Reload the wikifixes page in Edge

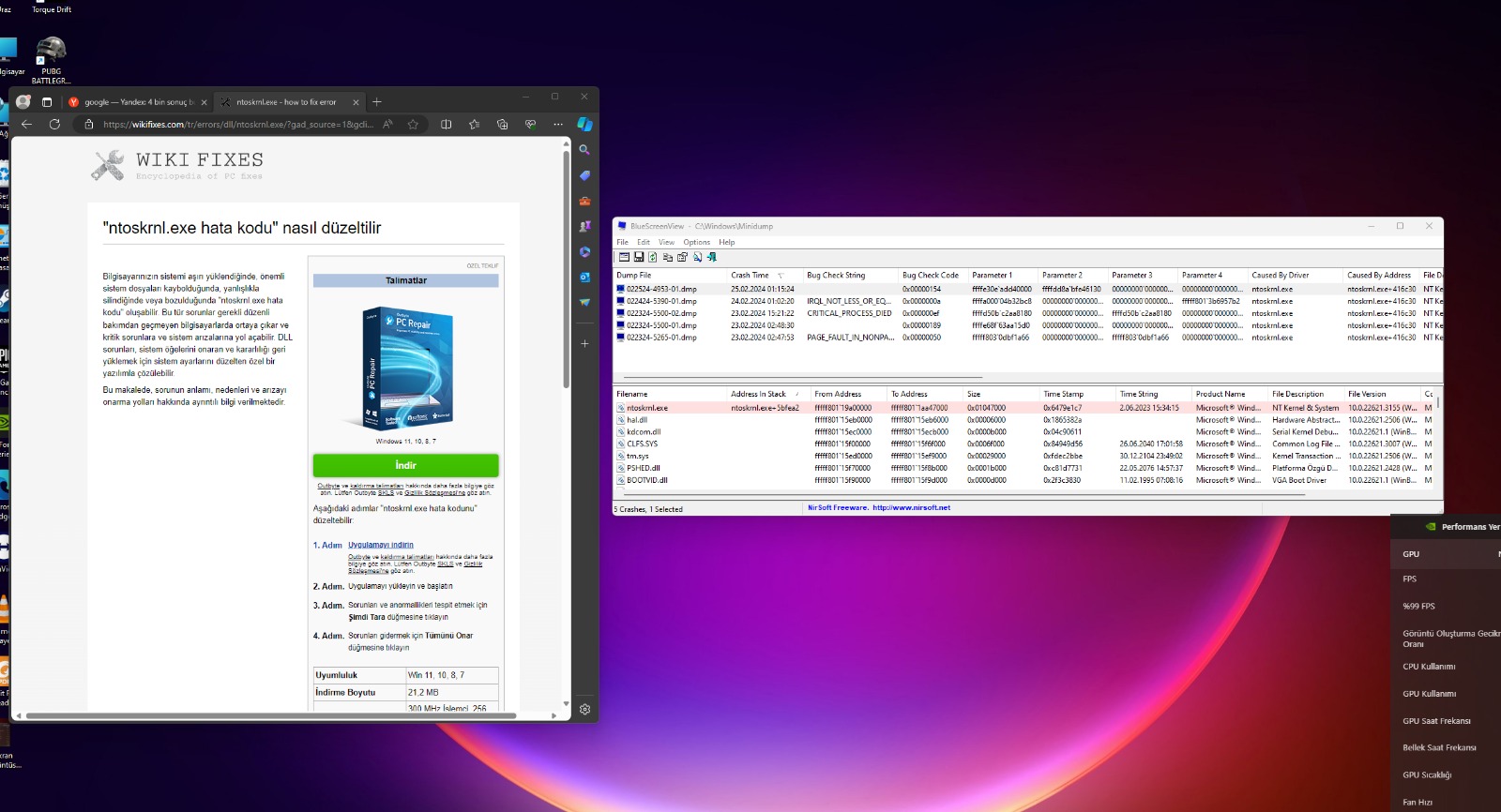tap(54, 124)
